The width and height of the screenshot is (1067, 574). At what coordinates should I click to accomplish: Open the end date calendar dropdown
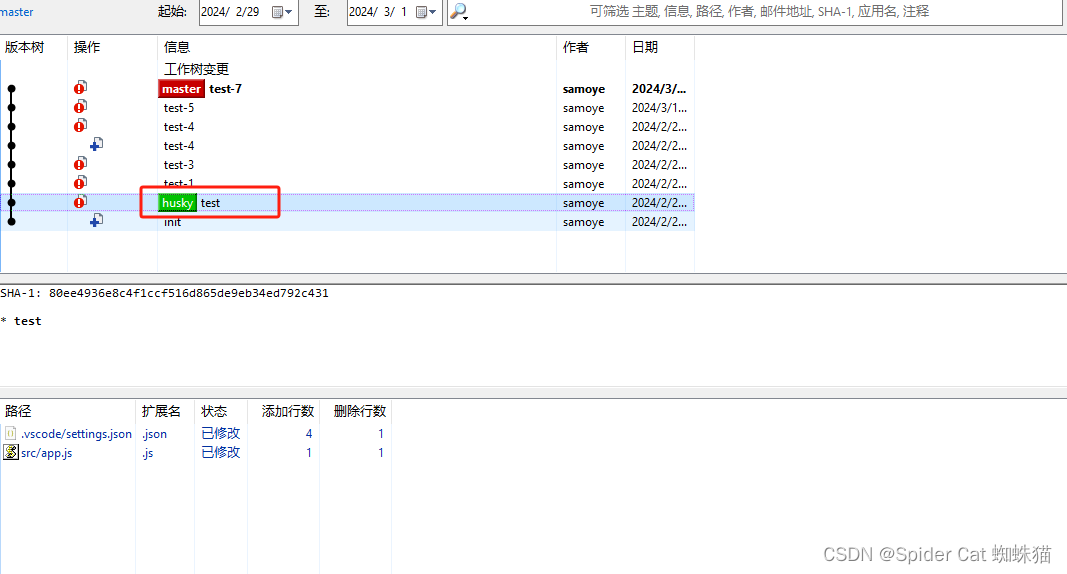426,12
